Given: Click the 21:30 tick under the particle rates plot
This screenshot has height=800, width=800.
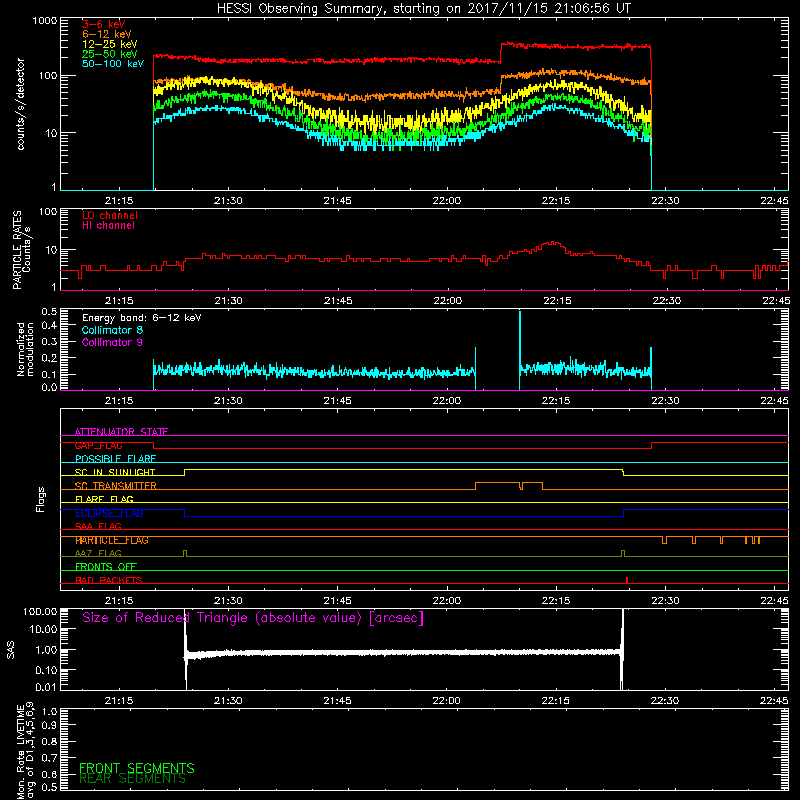Looking at the screenshot, I should coord(228,301).
